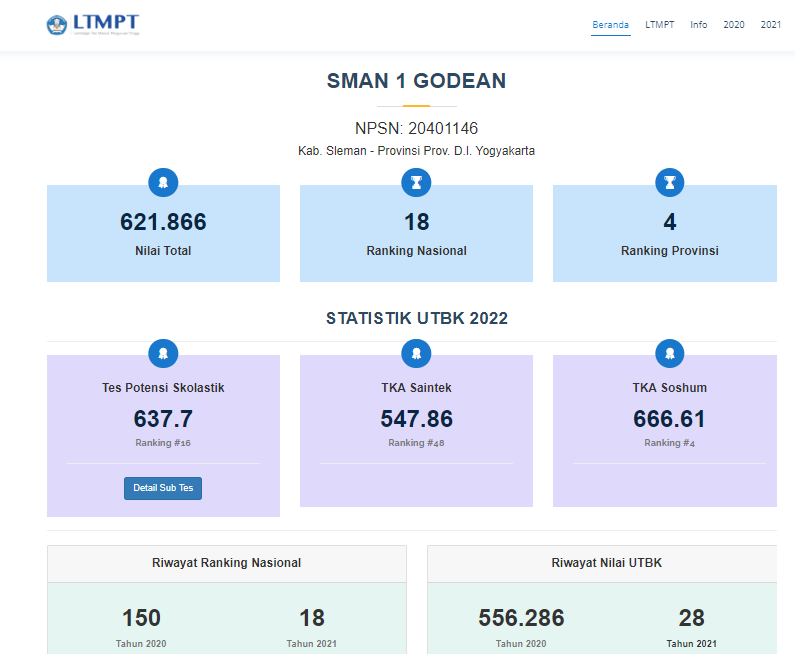Image resolution: width=795 pixels, height=654 pixels.
Task: Click Tahun 2021 under Riwayat Nilai UTBK
Action: coord(692,644)
